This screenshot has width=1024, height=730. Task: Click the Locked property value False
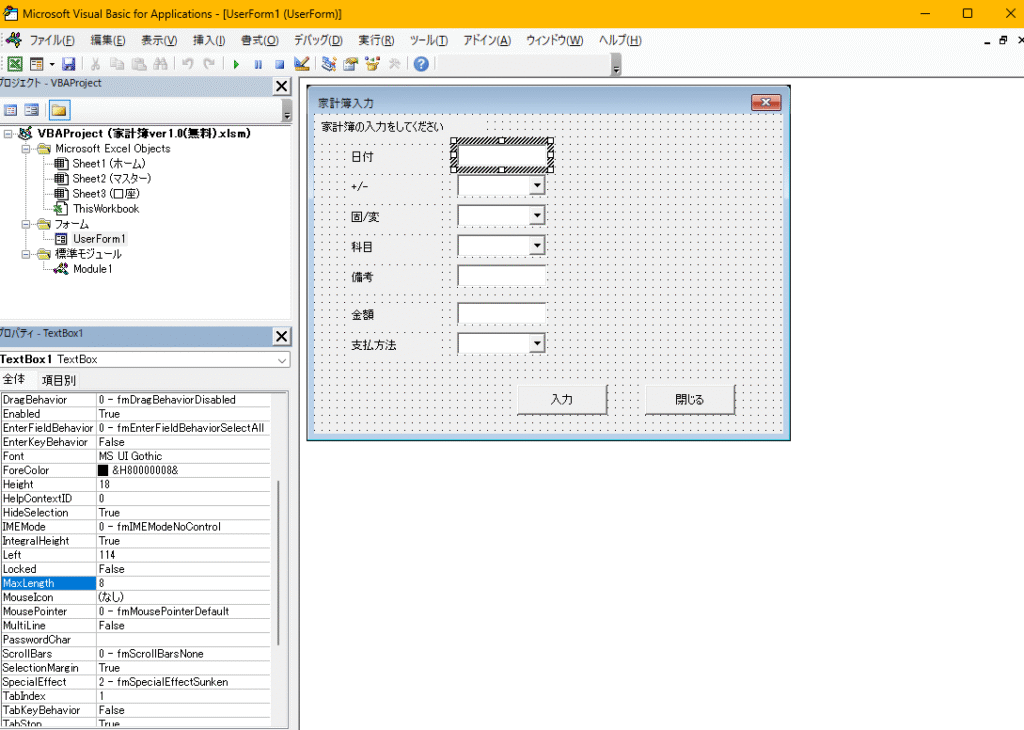pyautogui.click(x=112, y=569)
